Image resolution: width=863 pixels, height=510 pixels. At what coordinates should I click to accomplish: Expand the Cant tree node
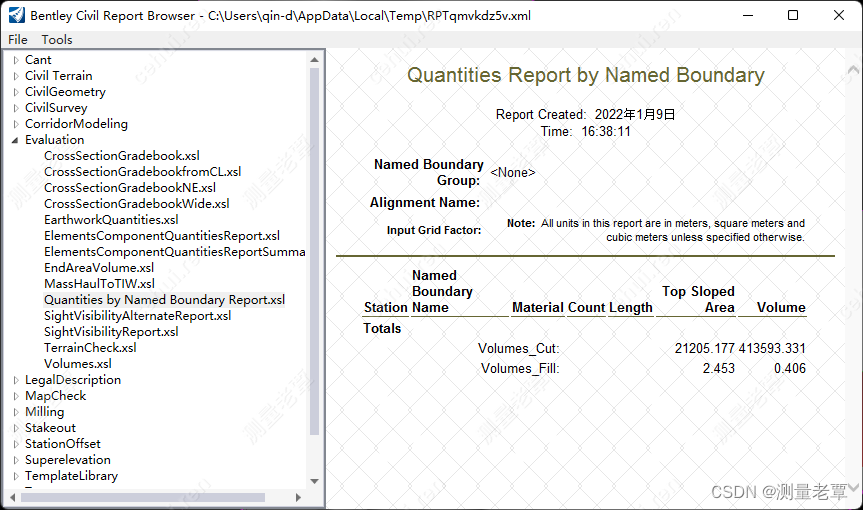(16, 60)
